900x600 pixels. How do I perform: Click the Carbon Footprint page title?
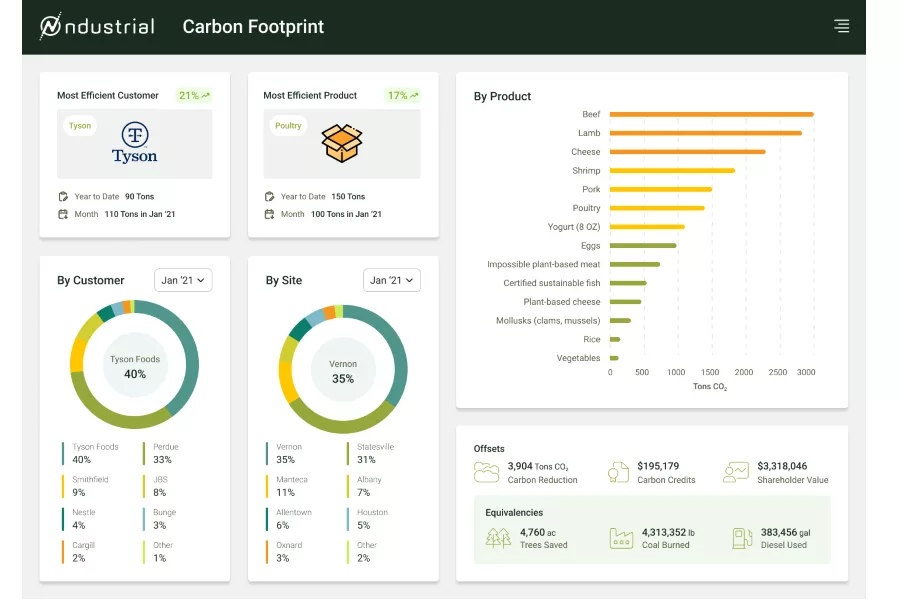tap(253, 27)
